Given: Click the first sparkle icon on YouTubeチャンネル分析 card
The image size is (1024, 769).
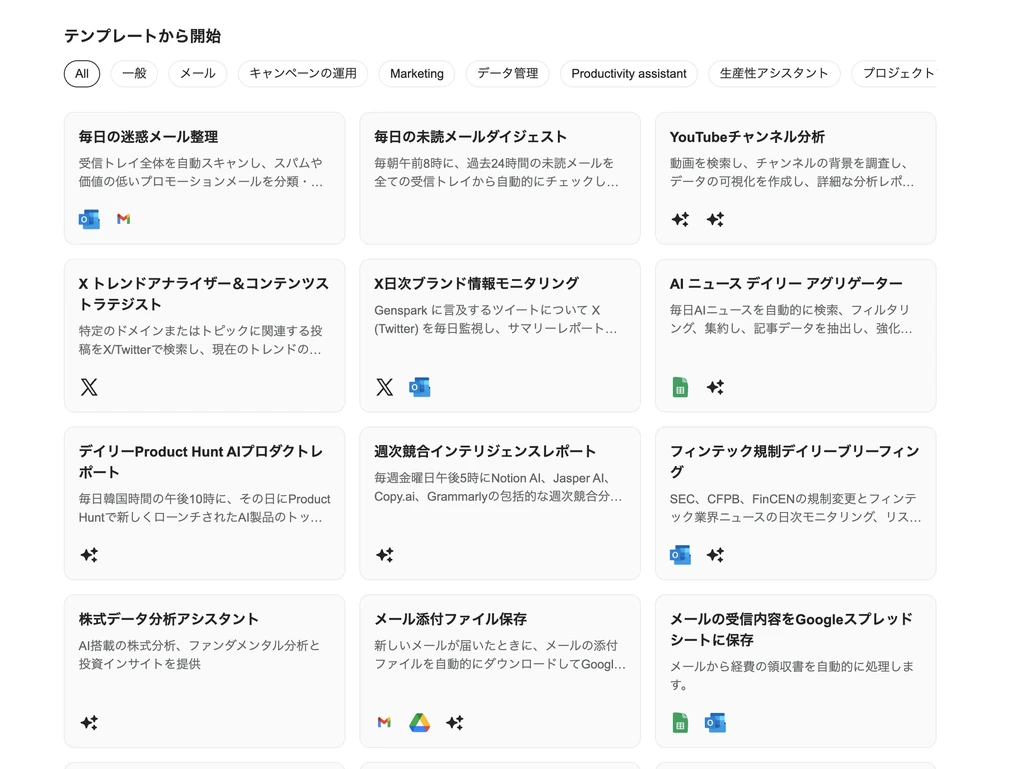Looking at the screenshot, I should [680, 218].
